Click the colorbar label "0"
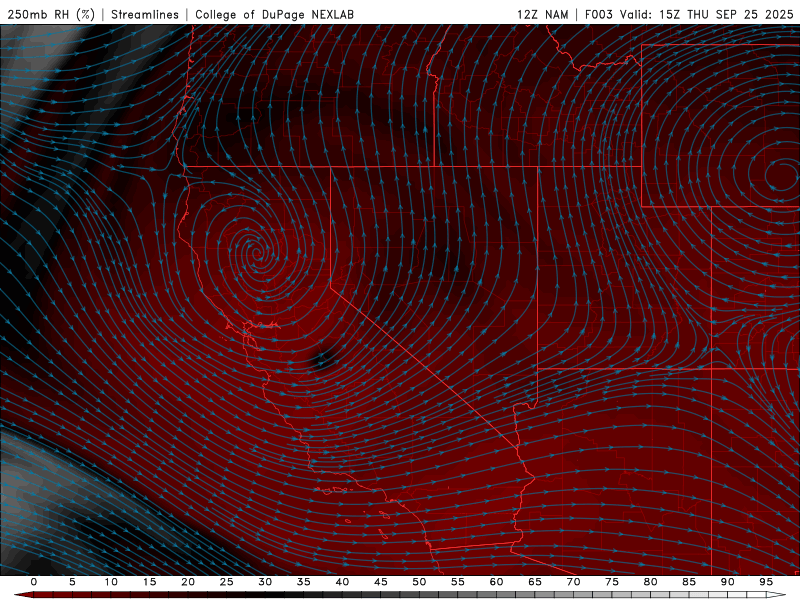Image resolution: width=800 pixels, height=600 pixels. point(34,582)
